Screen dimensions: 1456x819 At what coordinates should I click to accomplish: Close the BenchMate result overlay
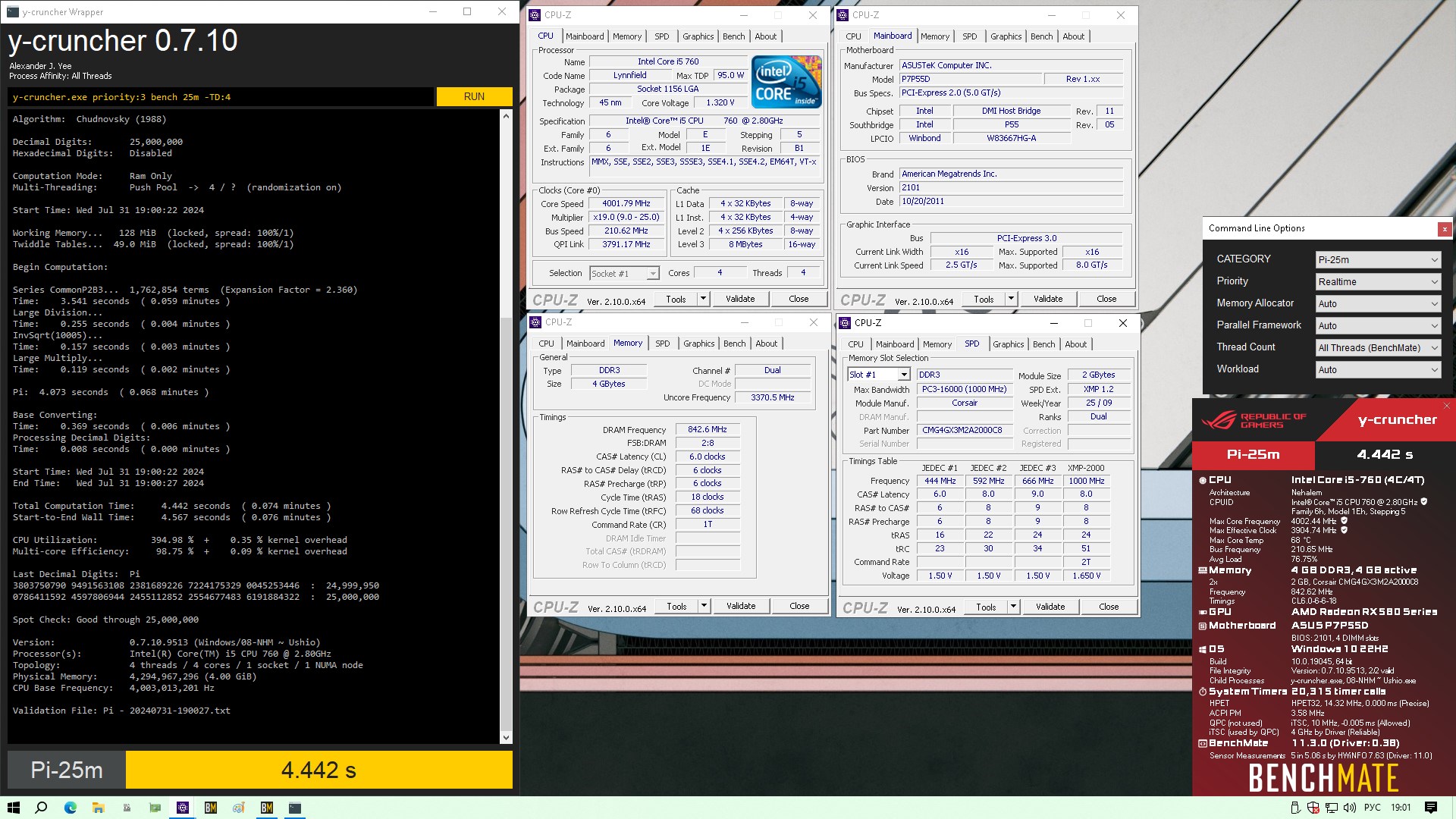[x=1446, y=406]
